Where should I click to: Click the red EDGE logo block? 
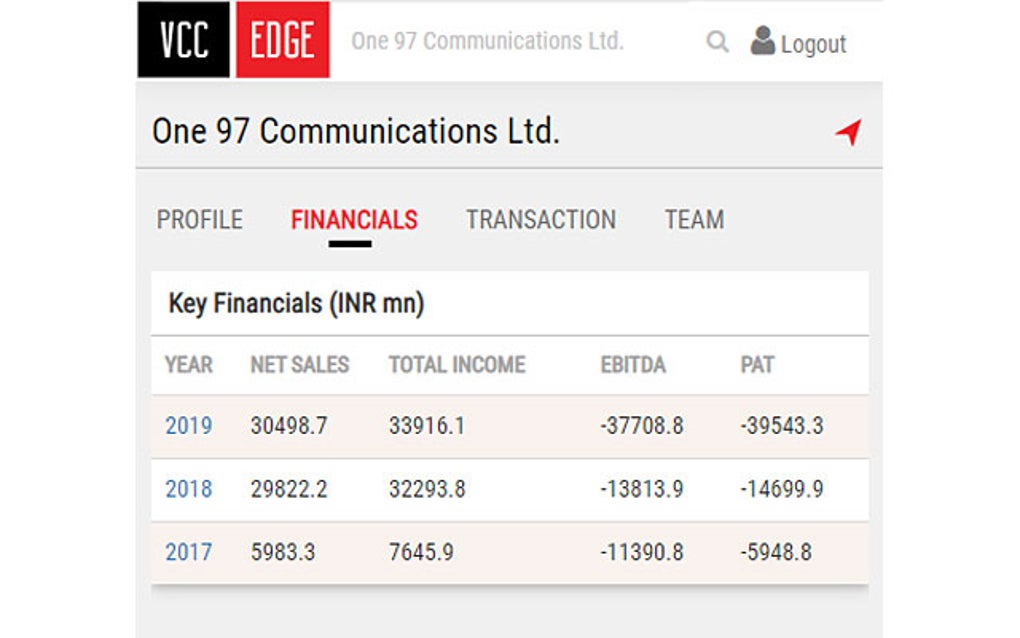click(283, 40)
